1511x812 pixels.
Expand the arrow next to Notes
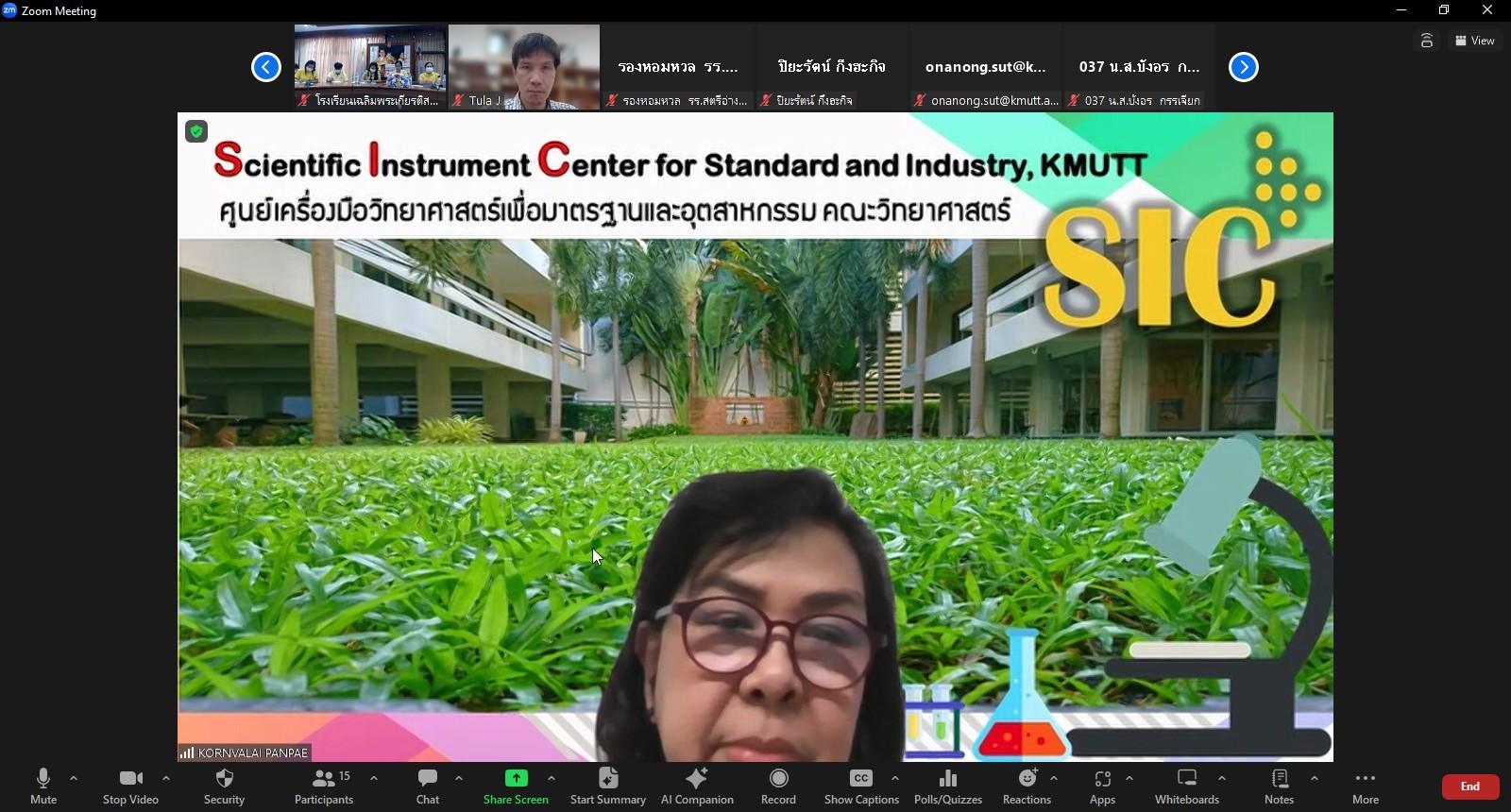pyautogui.click(x=1315, y=779)
